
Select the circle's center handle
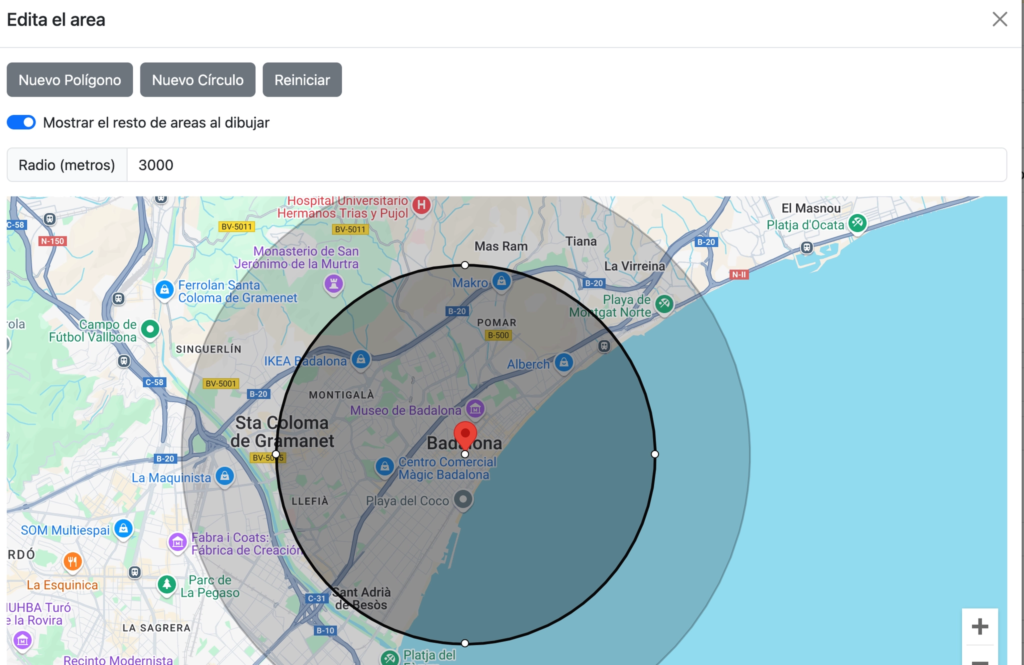[465, 454]
